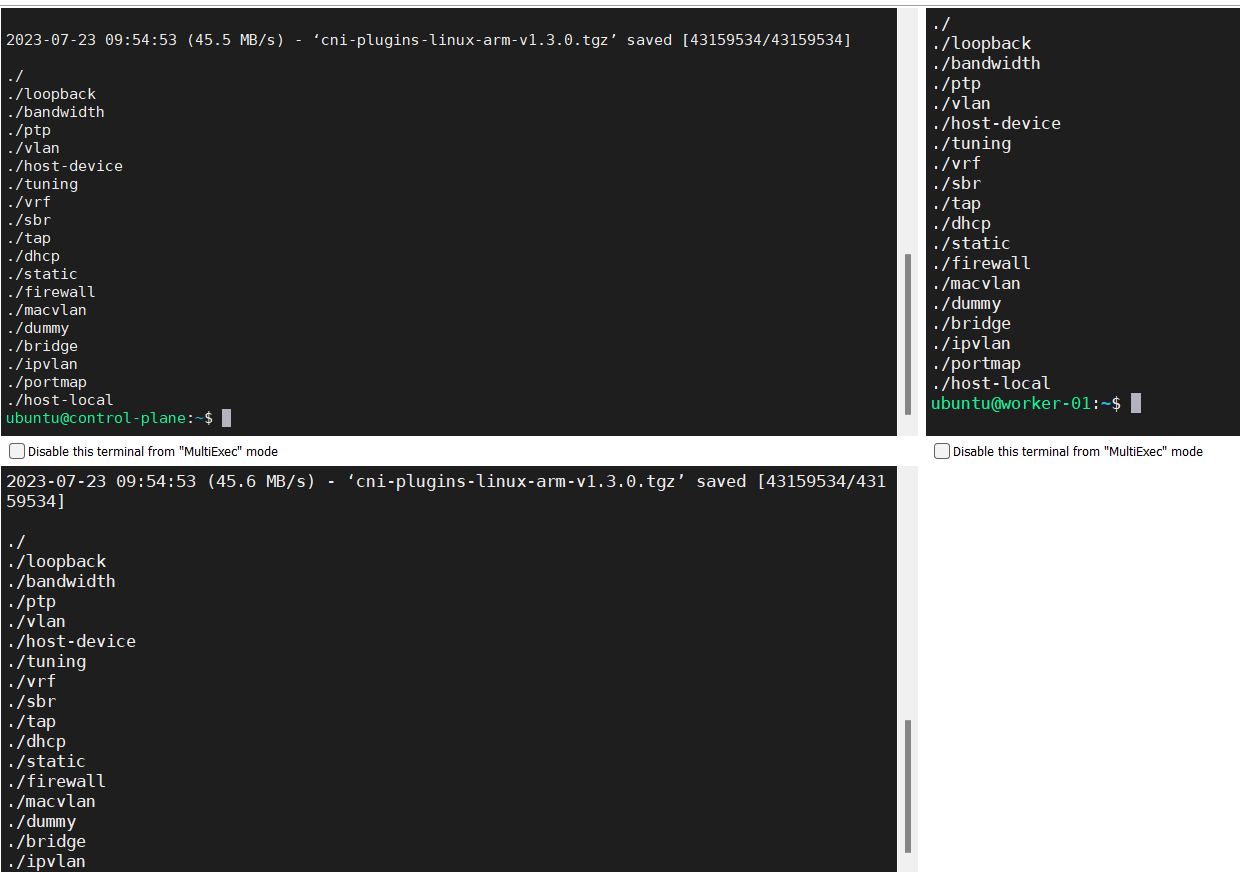This screenshot has height=872, width=1240.
Task: Click ./dummy line in worker-01 terminal
Action: [966, 303]
